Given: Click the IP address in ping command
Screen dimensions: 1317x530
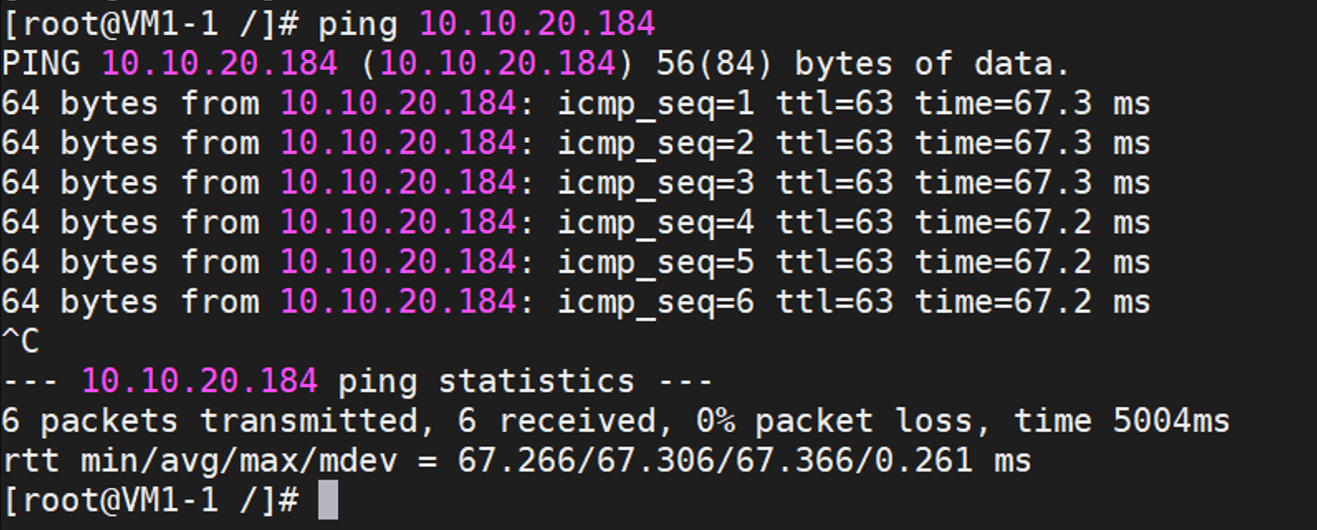Looking at the screenshot, I should (537, 24).
